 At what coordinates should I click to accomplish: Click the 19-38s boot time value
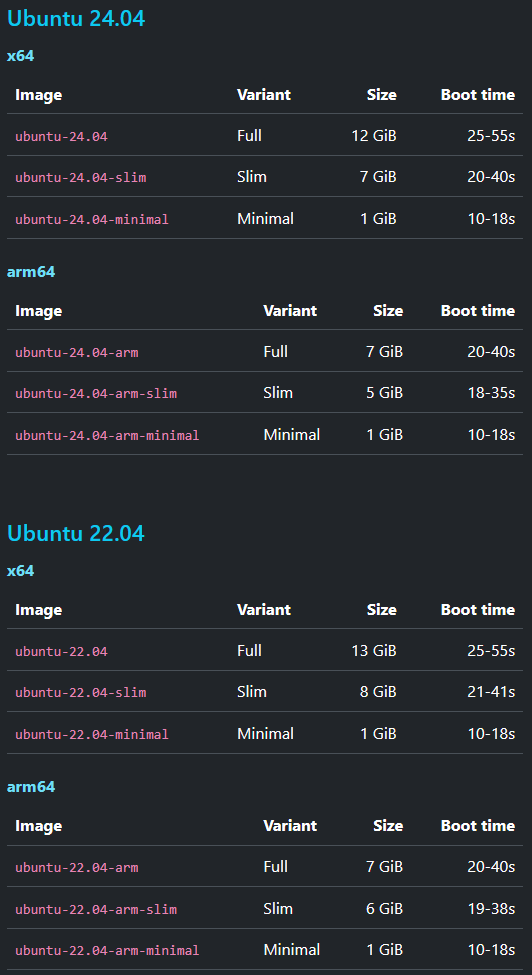[x=491, y=908]
